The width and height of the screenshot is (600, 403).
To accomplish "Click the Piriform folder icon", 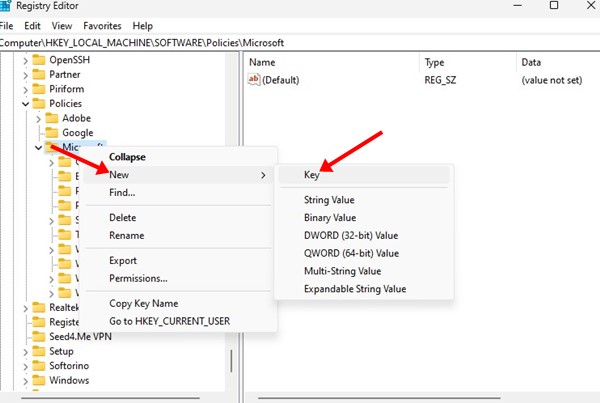I will [x=39, y=89].
